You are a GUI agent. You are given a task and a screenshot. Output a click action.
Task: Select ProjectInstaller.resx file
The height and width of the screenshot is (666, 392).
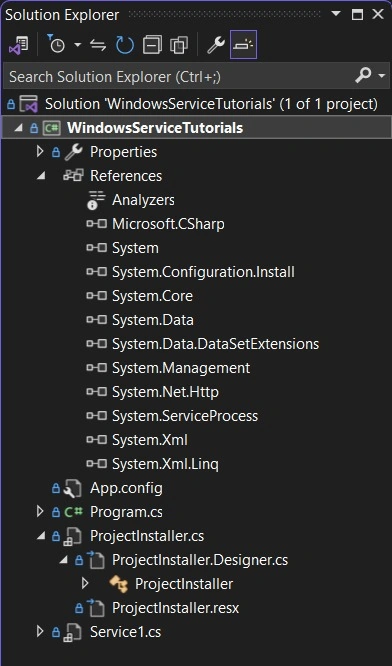point(175,608)
